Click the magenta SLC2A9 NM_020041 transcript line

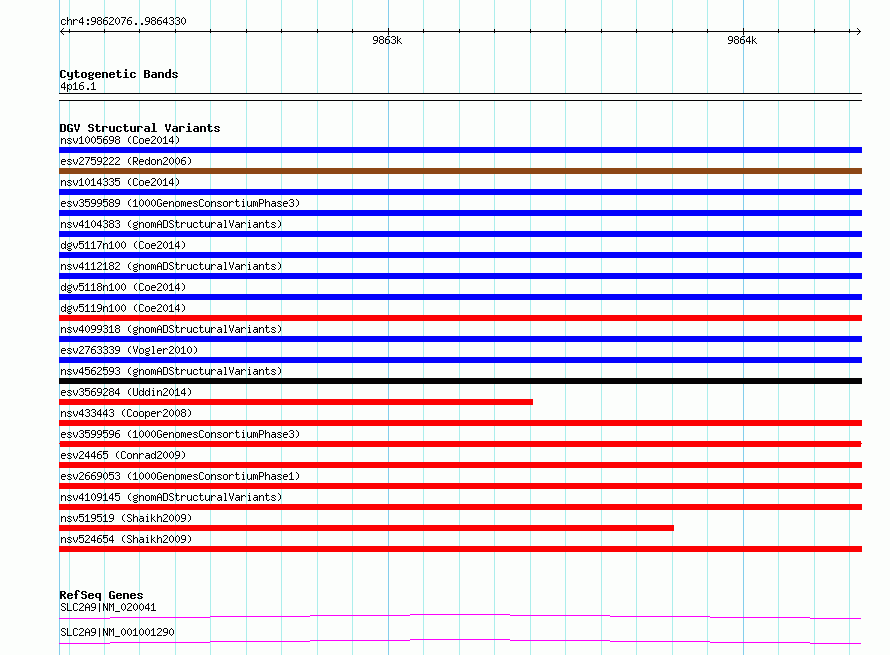(460, 616)
